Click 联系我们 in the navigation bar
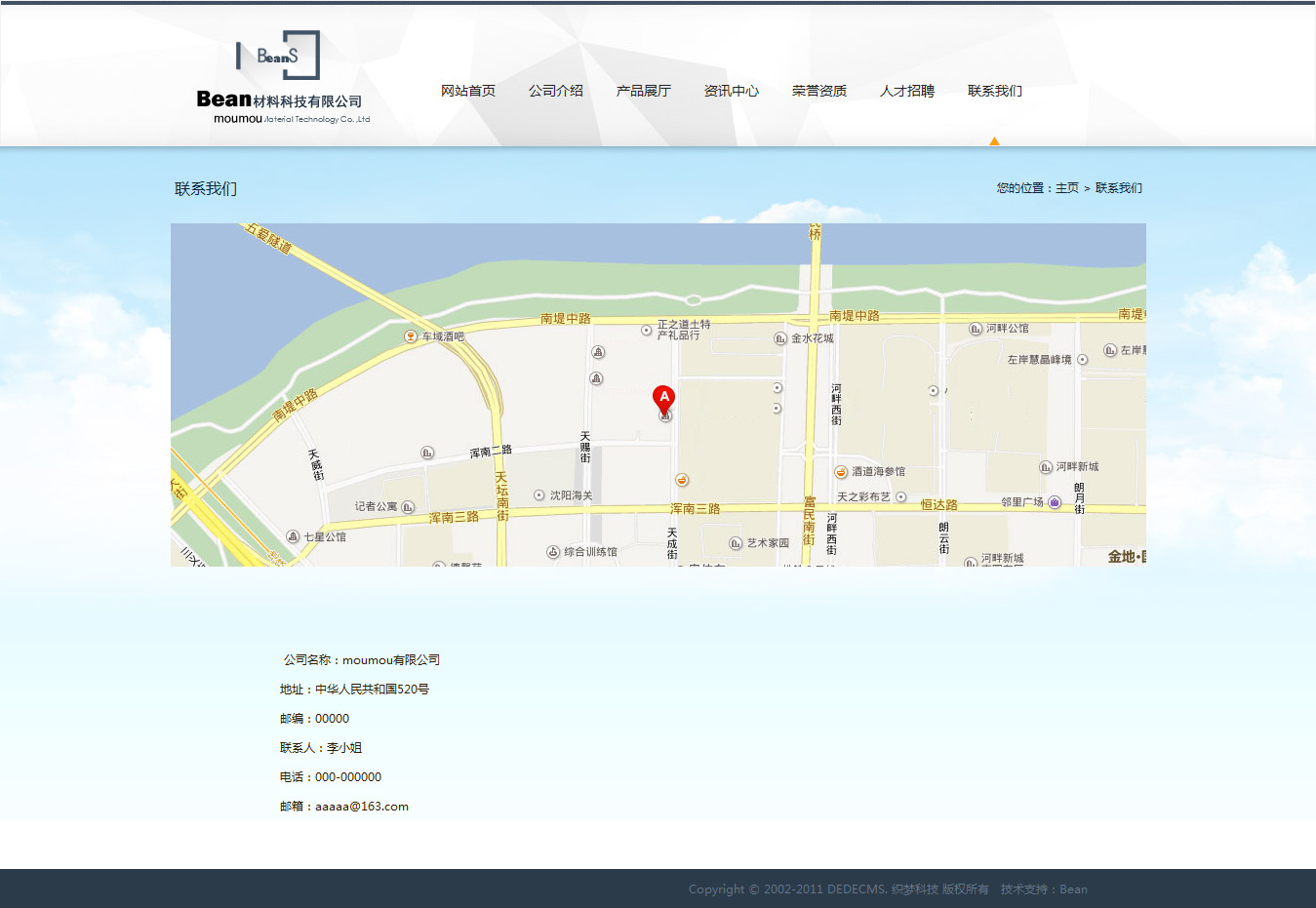This screenshot has height=908, width=1316. tap(995, 91)
